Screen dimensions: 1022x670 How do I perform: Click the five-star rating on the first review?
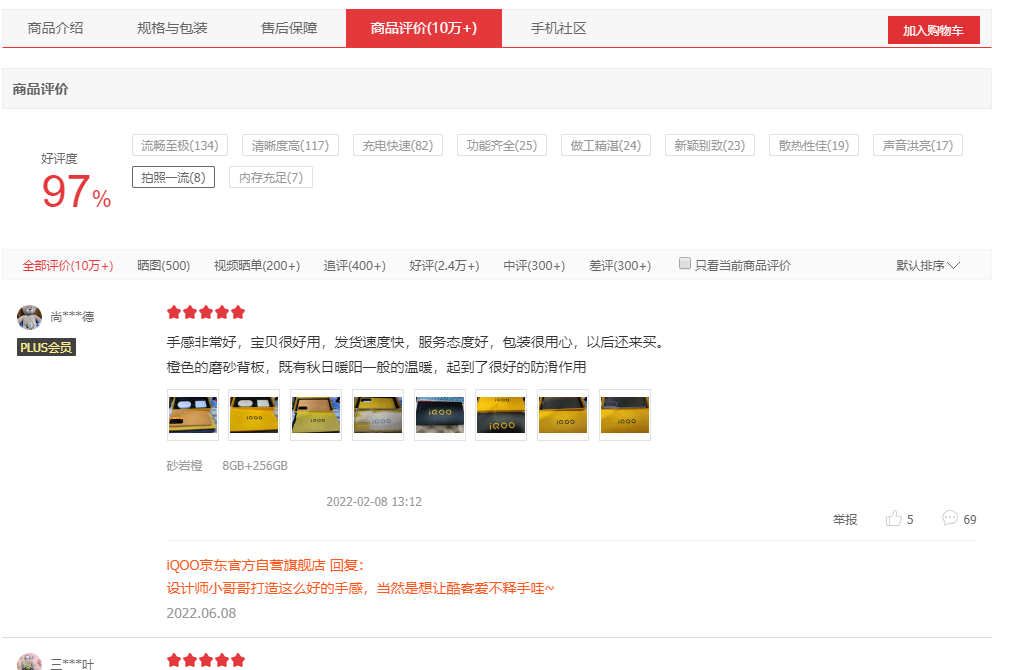pos(205,312)
